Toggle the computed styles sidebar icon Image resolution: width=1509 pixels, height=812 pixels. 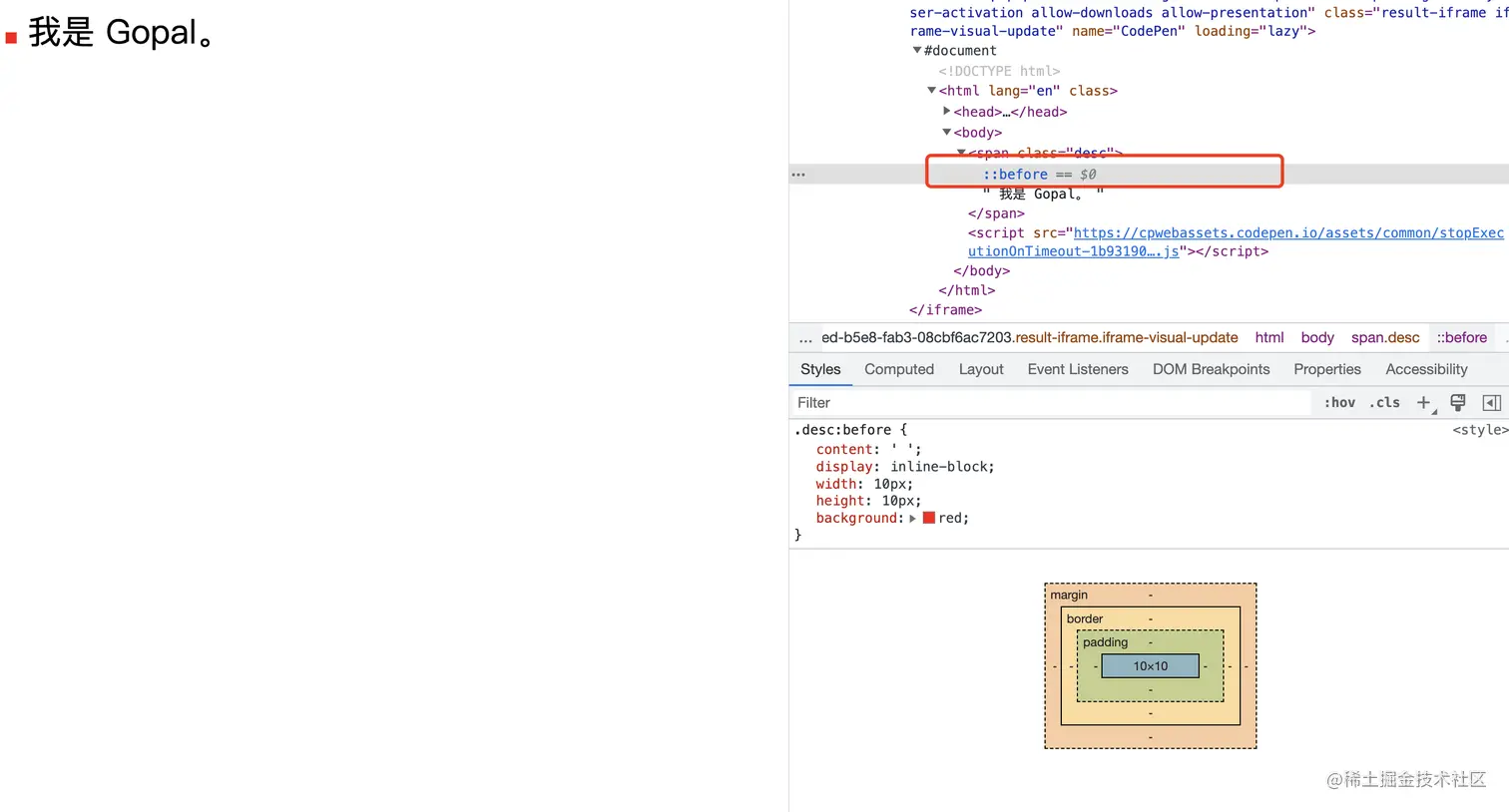pos(1492,403)
